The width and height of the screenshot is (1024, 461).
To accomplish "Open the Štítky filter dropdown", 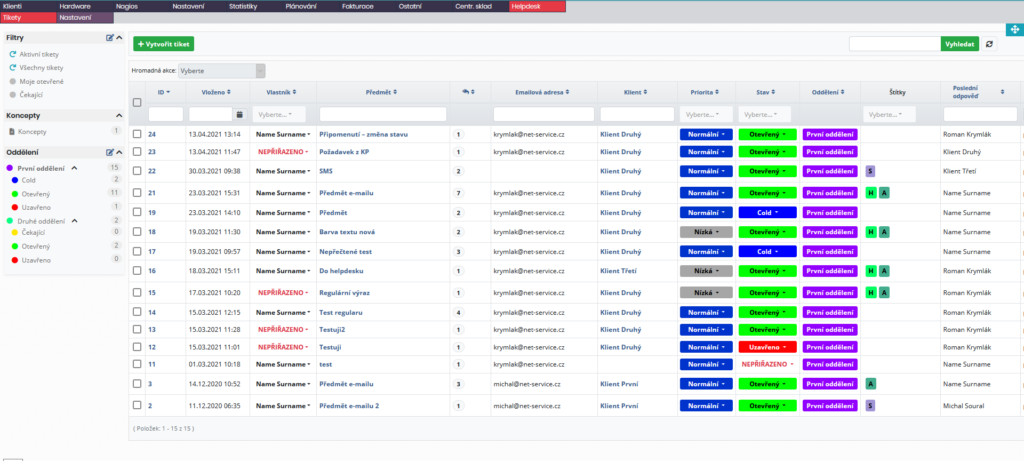I will coord(889,114).
